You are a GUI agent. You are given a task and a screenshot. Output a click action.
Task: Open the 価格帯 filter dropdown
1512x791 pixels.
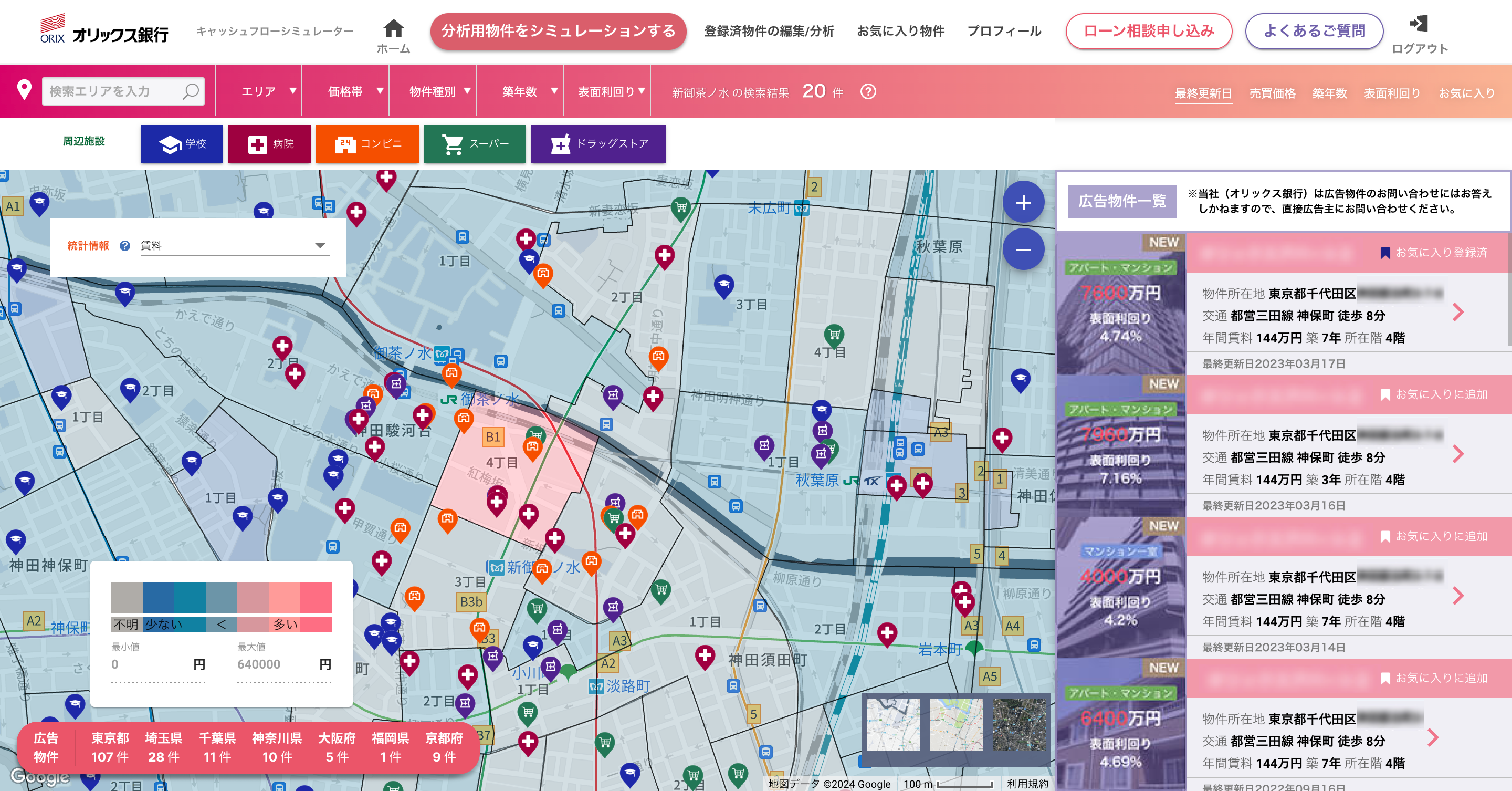click(x=346, y=91)
